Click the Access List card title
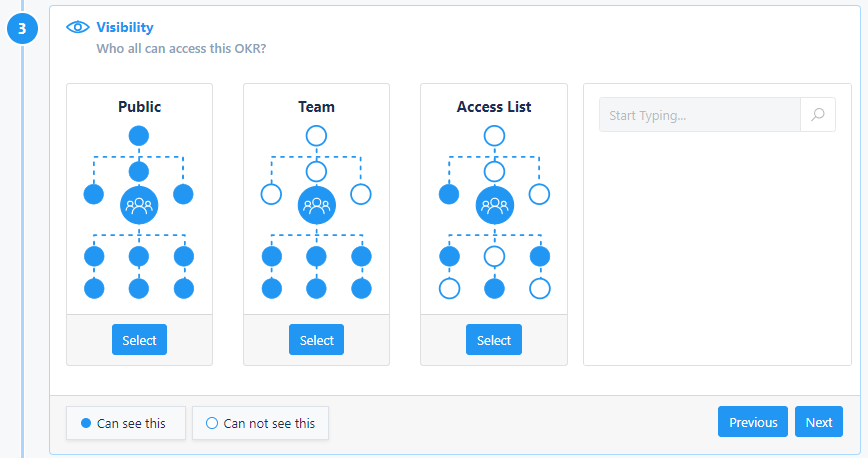 tap(494, 106)
